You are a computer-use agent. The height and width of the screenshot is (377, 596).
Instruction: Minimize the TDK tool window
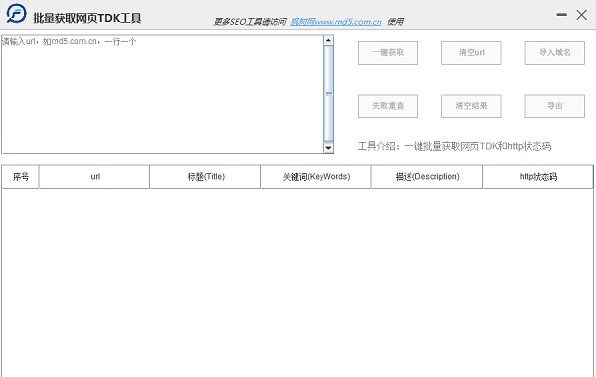tap(561, 15)
